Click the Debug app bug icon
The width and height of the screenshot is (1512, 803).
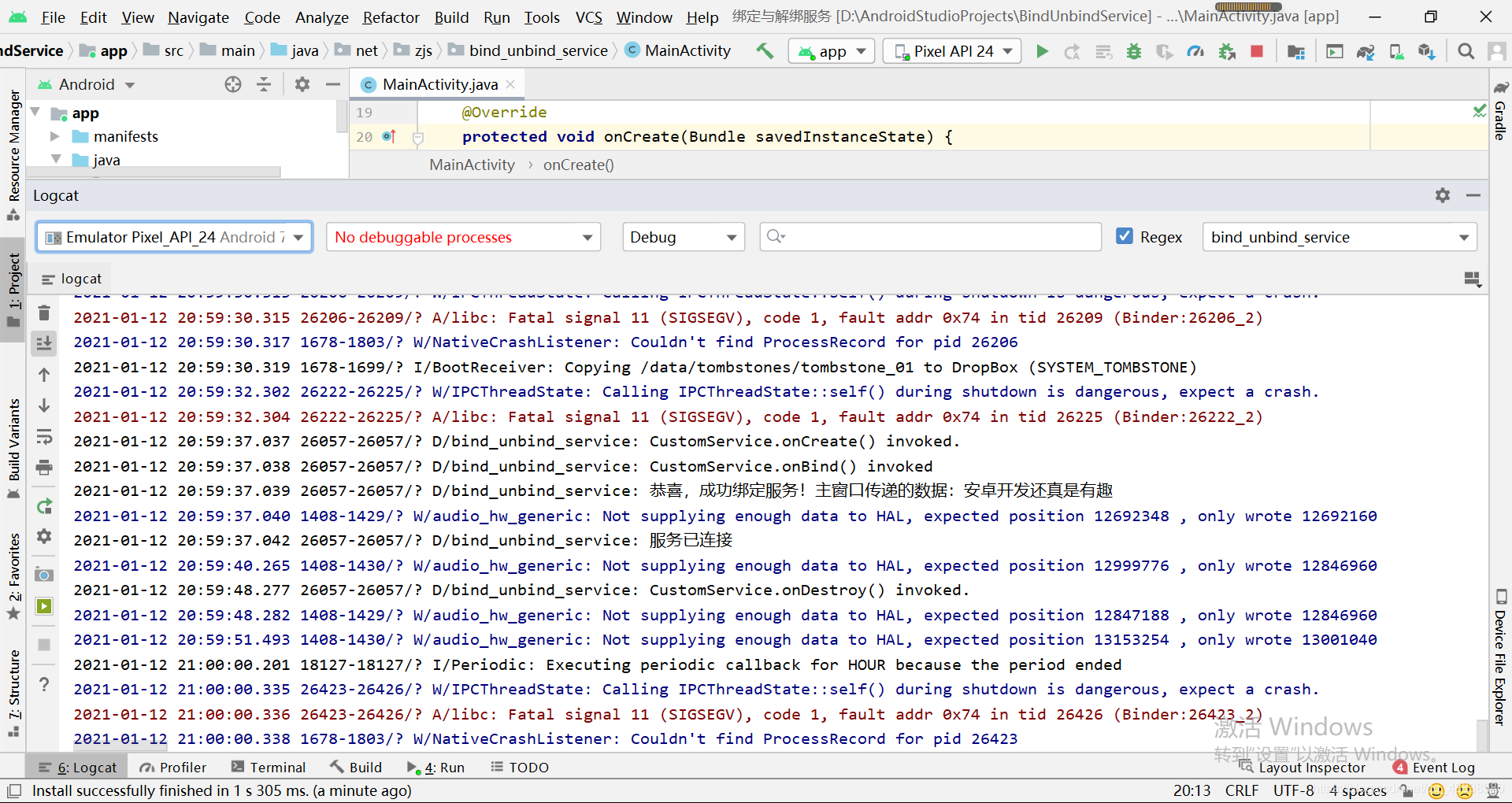click(x=1134, y=51)
